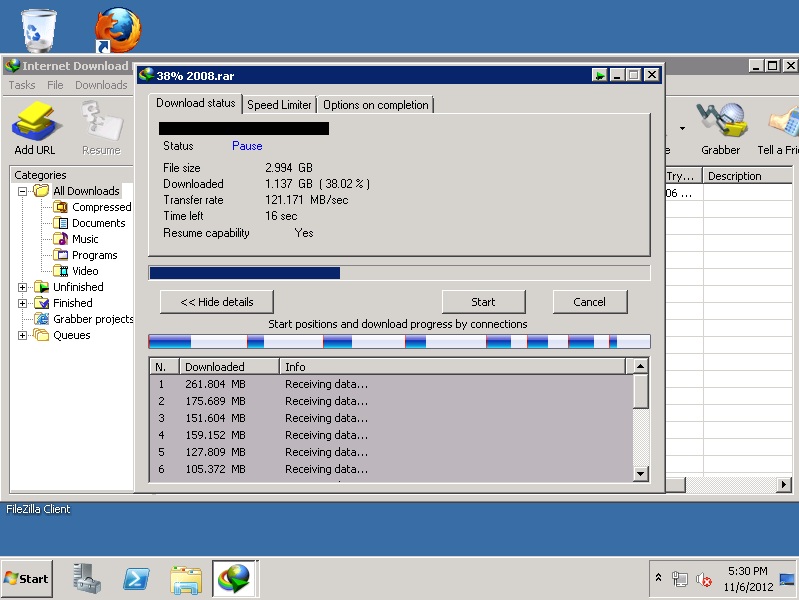Open Windows PowerShell from the taskbar
This screenshot has width=799, height=600.
click(x=137, y=578)
